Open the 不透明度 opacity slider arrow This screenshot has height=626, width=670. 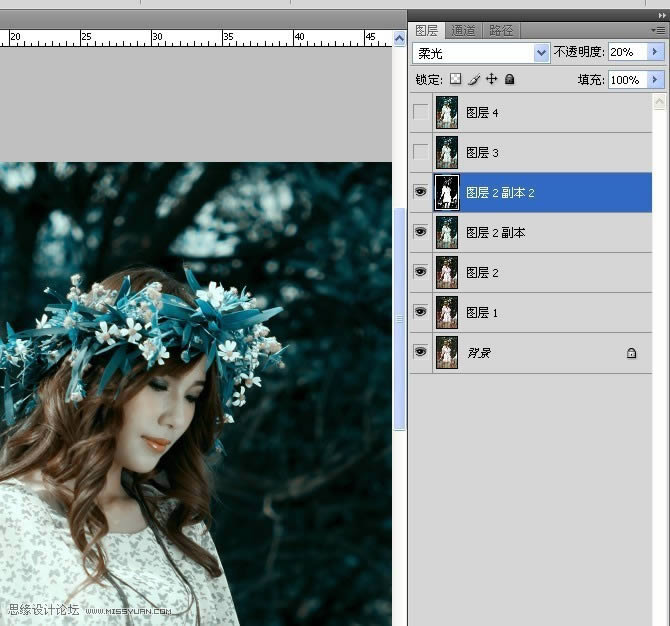(x=657, y=52)
